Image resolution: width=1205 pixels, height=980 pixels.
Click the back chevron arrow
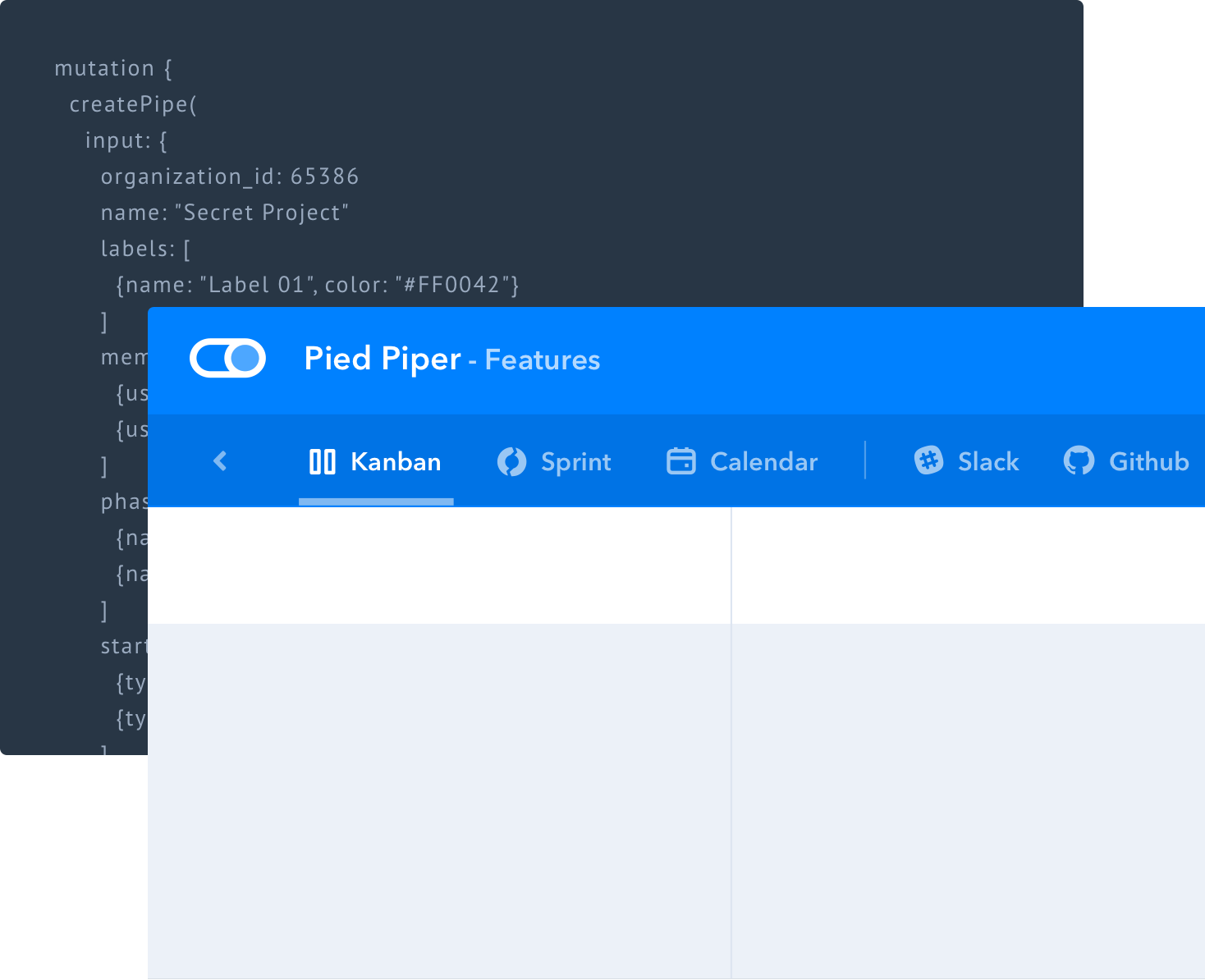click(x=220, y=461)
